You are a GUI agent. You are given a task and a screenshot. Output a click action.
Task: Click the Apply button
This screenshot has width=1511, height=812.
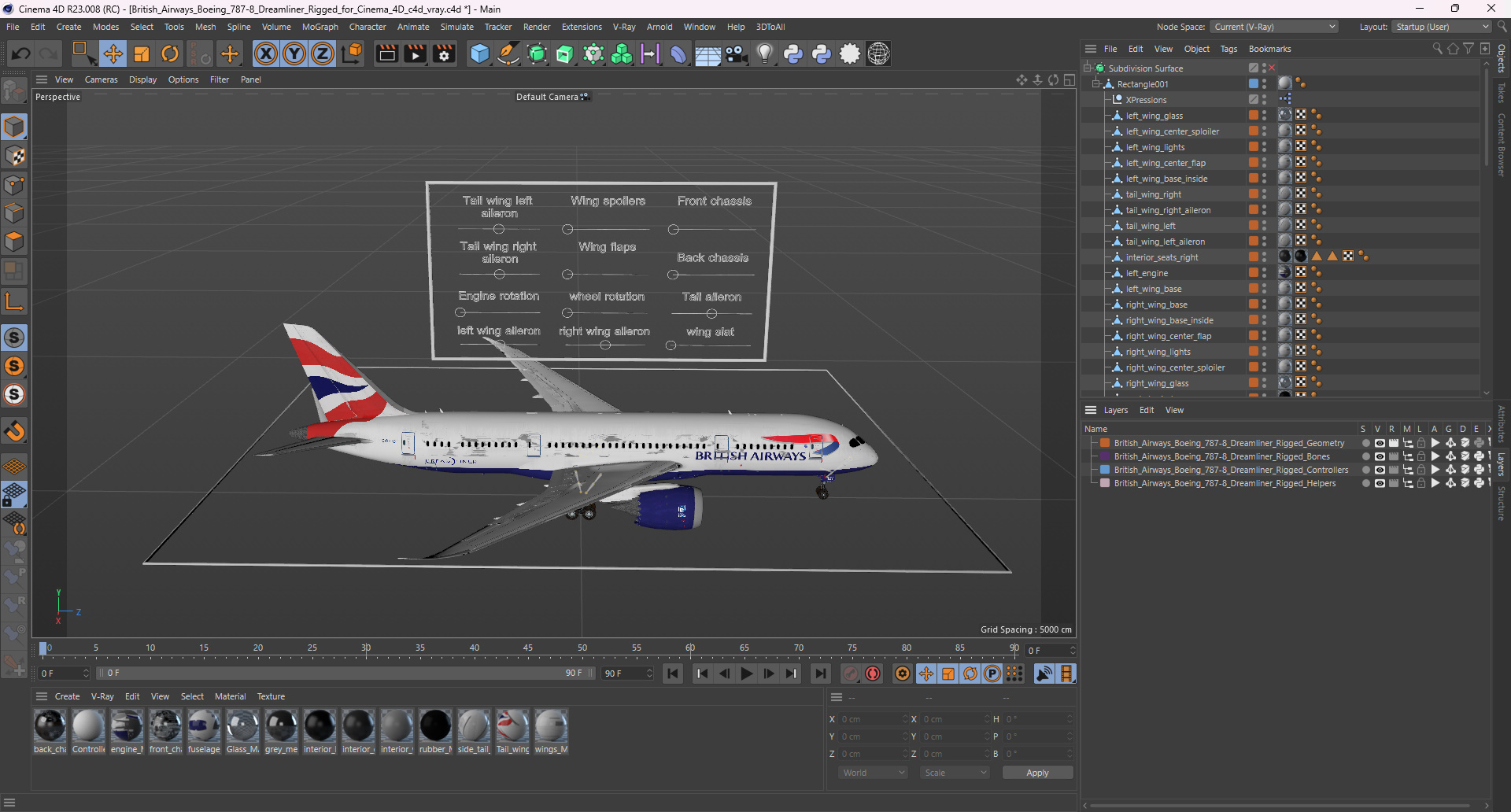pyautogui.click(x=1037, y=773)
